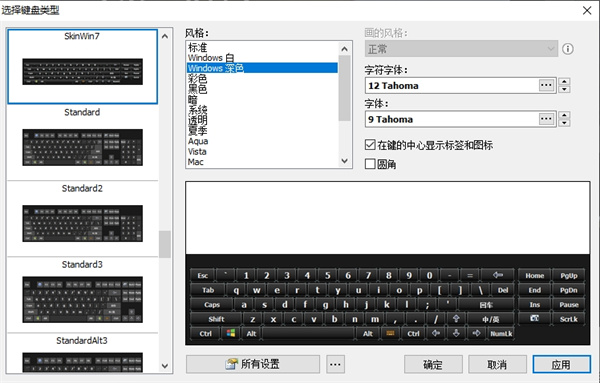Open font picker for 字符字体 12 Tahoma

coord(546,85)
